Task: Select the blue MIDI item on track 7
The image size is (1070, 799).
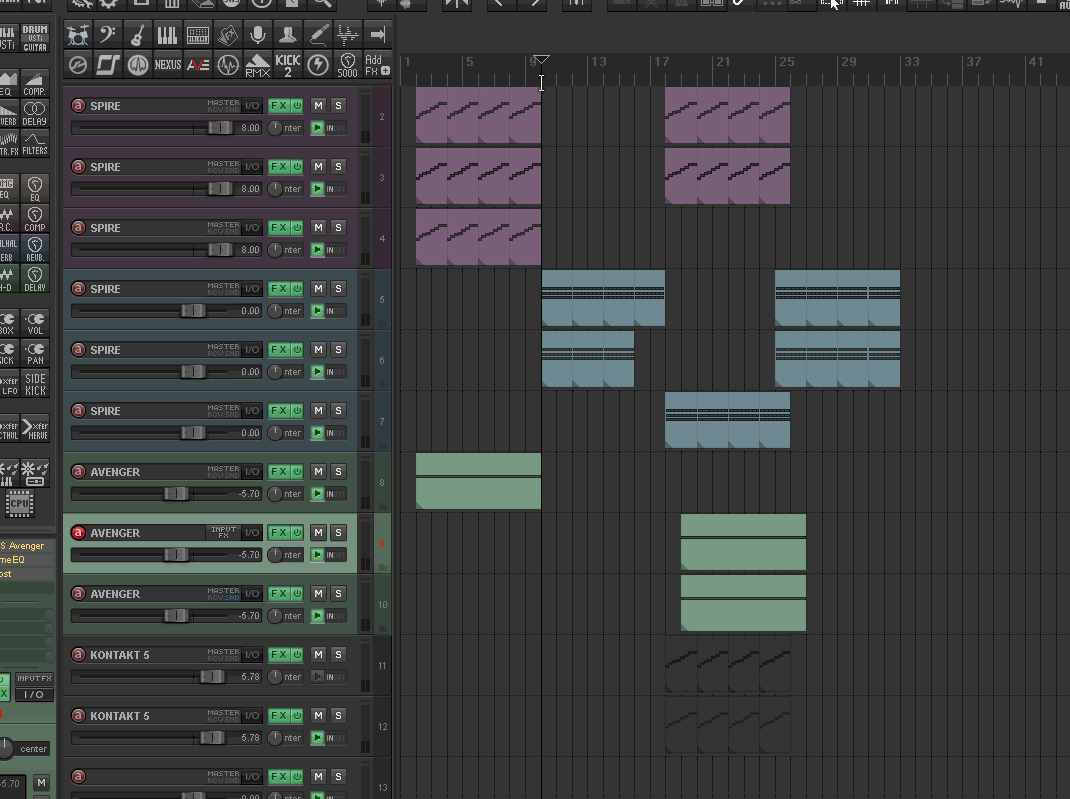Action: click(727, 420)
